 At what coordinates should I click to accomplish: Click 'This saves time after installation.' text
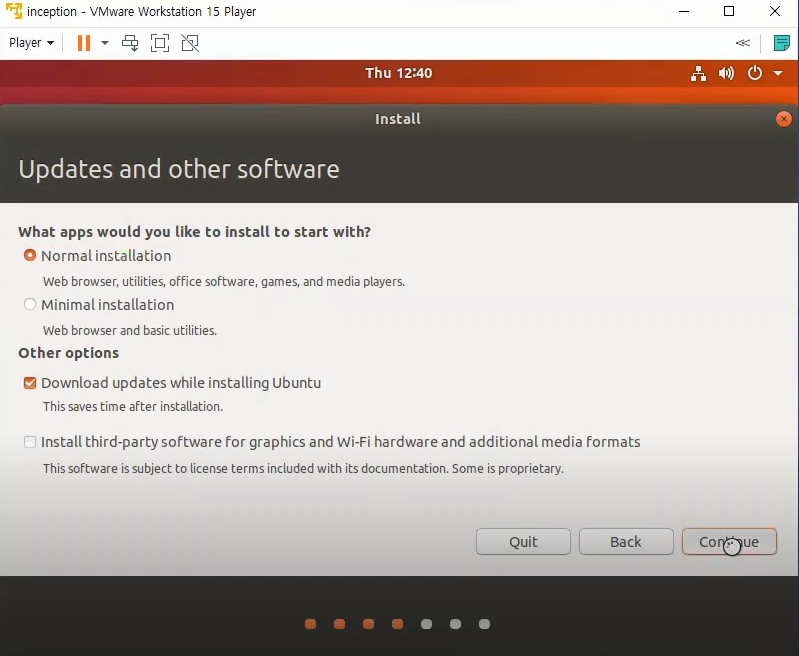133,406
